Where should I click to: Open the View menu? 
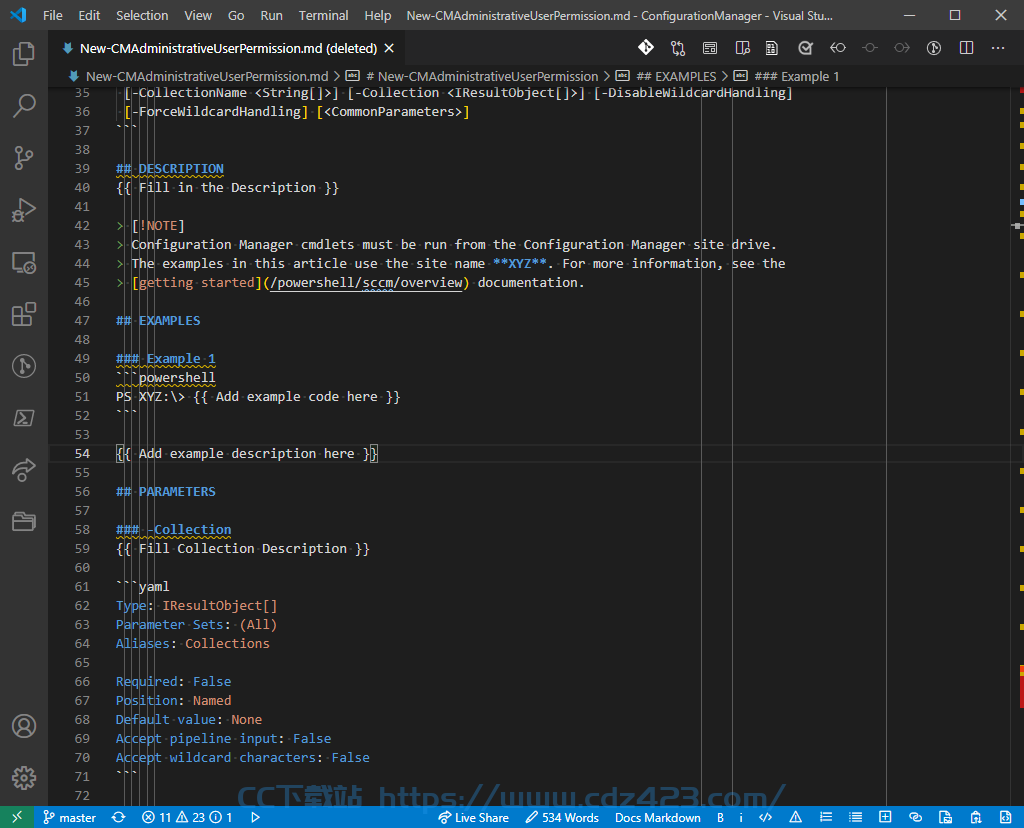[x=198, y=15]
